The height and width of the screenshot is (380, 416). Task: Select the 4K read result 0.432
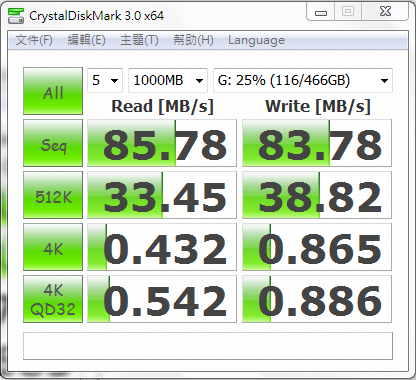click(162, 247)
